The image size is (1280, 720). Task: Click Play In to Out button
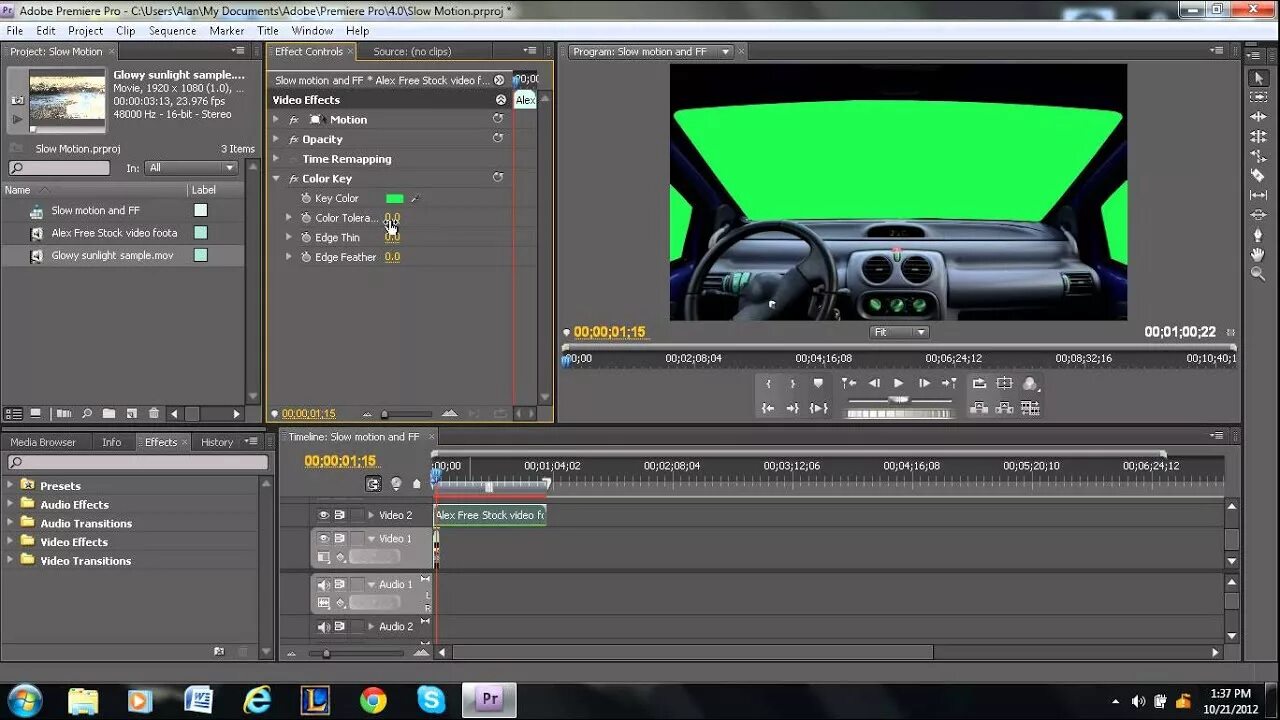click(x=818, y=408)
